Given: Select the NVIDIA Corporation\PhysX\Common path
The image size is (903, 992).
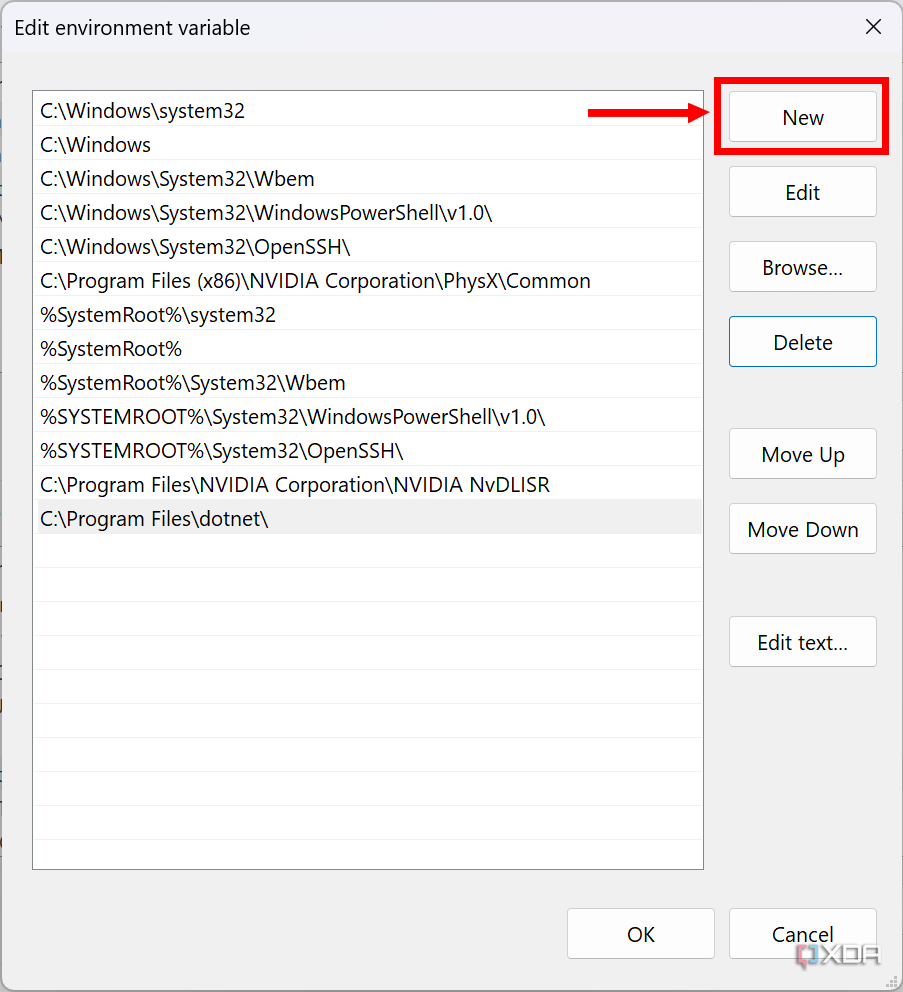Looking at the screenshot, I should pyautogui.click(x=368, y=281).
